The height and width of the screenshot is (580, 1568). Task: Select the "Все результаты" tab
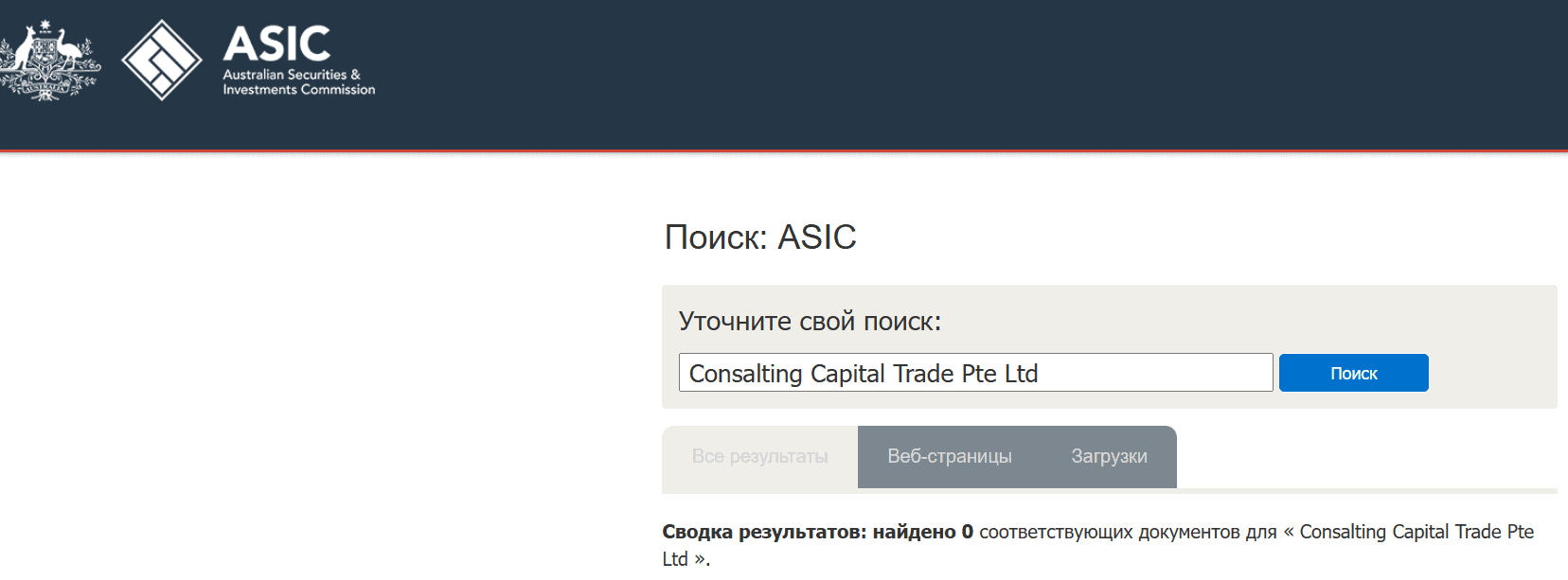click(x=760, y=456)
